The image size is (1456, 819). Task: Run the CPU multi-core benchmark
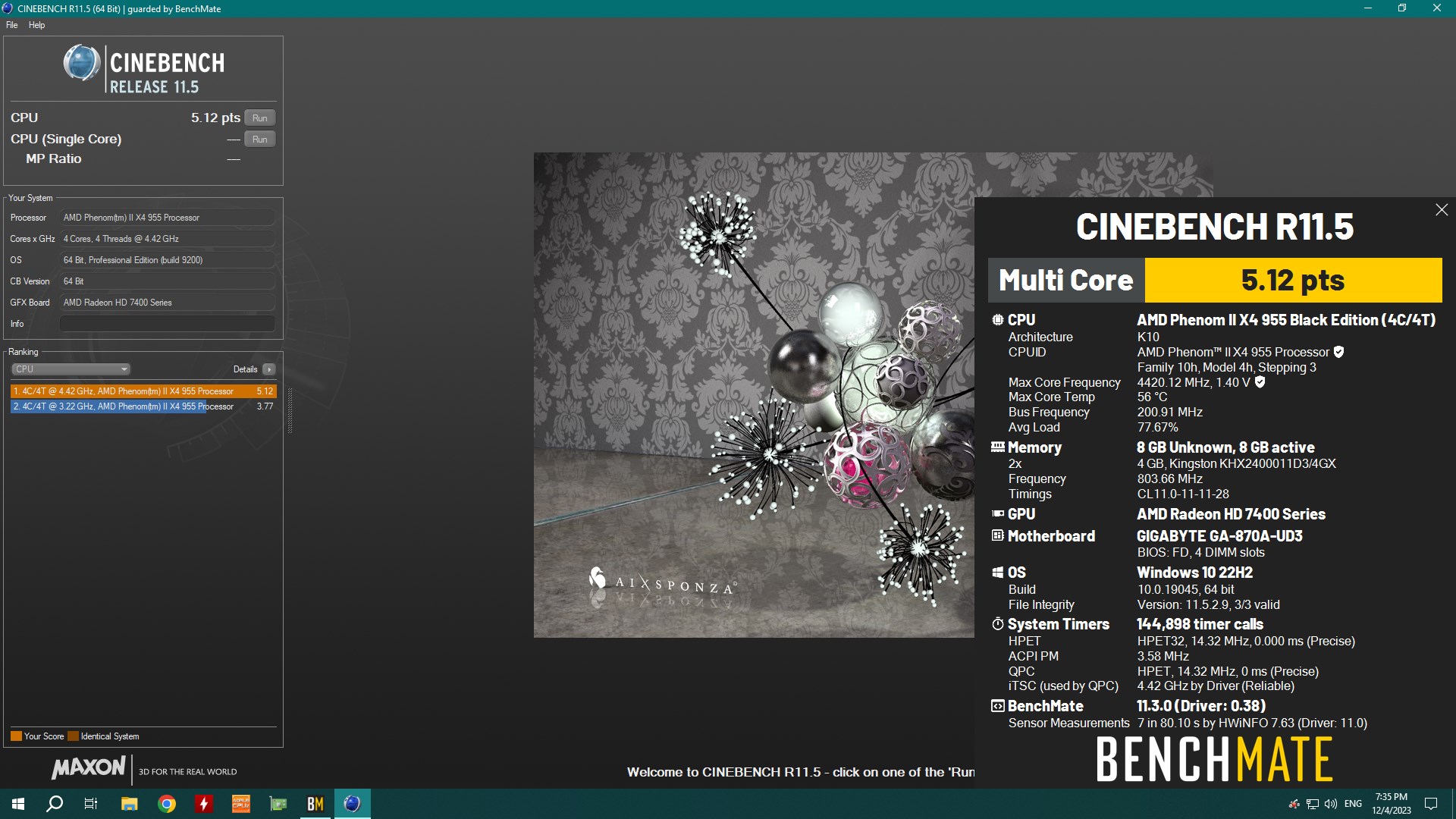point(260,118)
